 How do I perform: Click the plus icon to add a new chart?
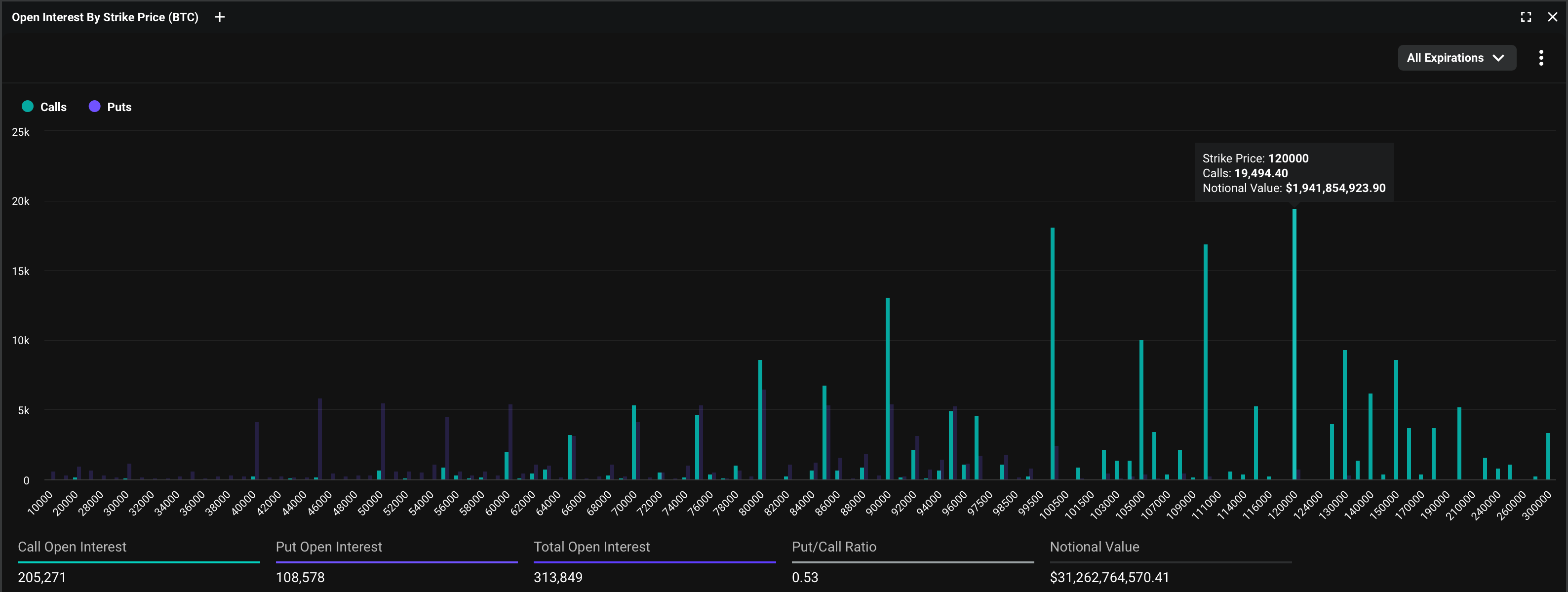point(220,16)
